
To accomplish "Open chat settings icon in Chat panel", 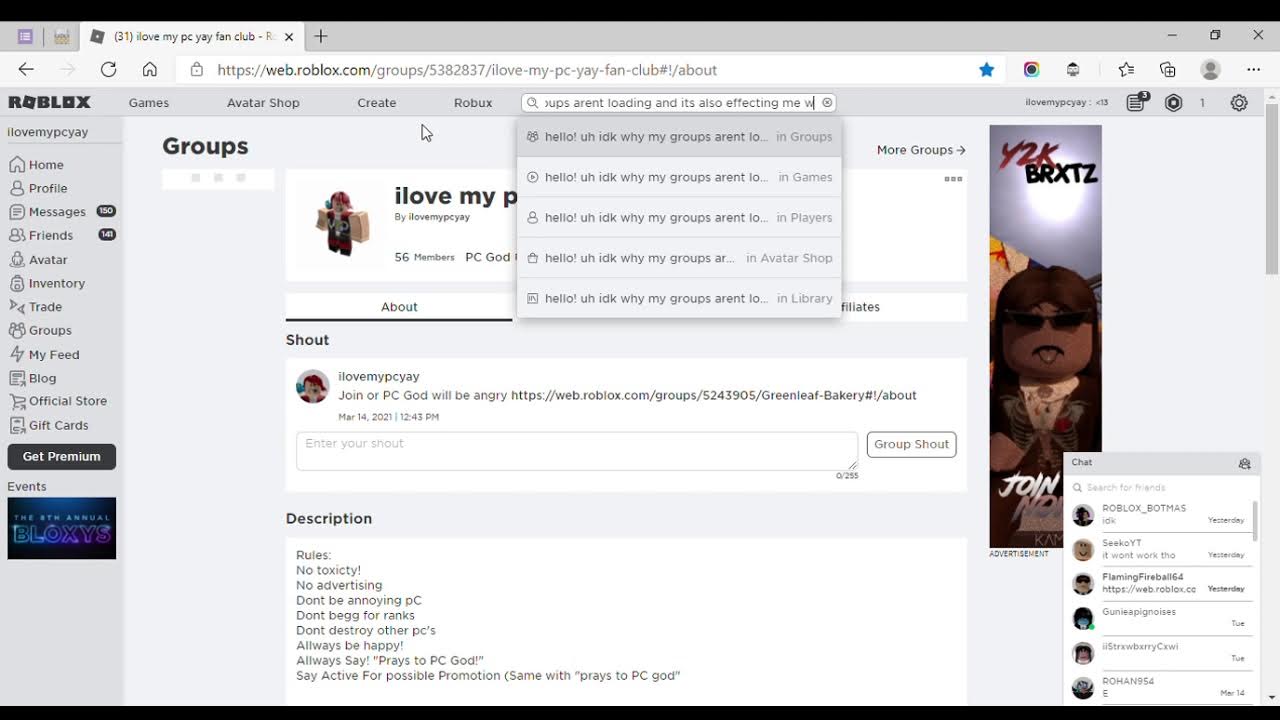I will pyautogui.click(x=1244, y=464).
